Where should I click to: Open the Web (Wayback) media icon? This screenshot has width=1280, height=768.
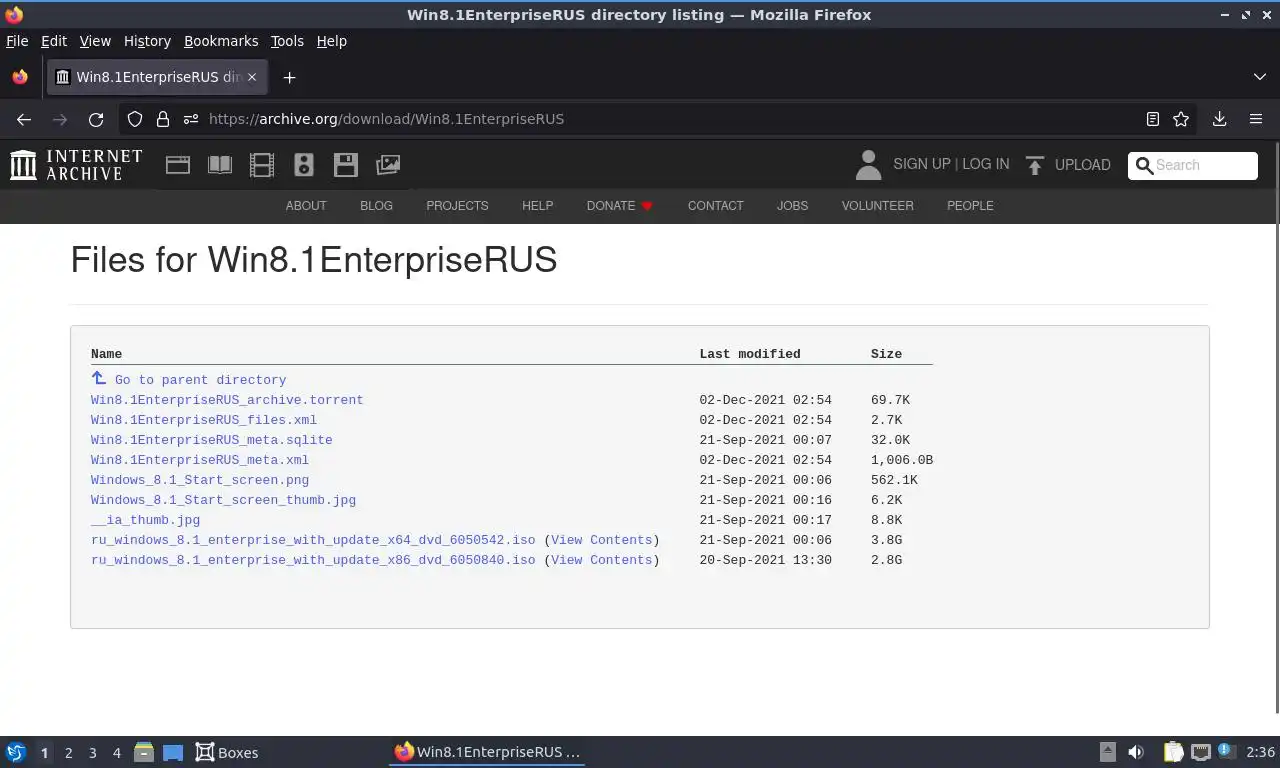coord(178,165)
